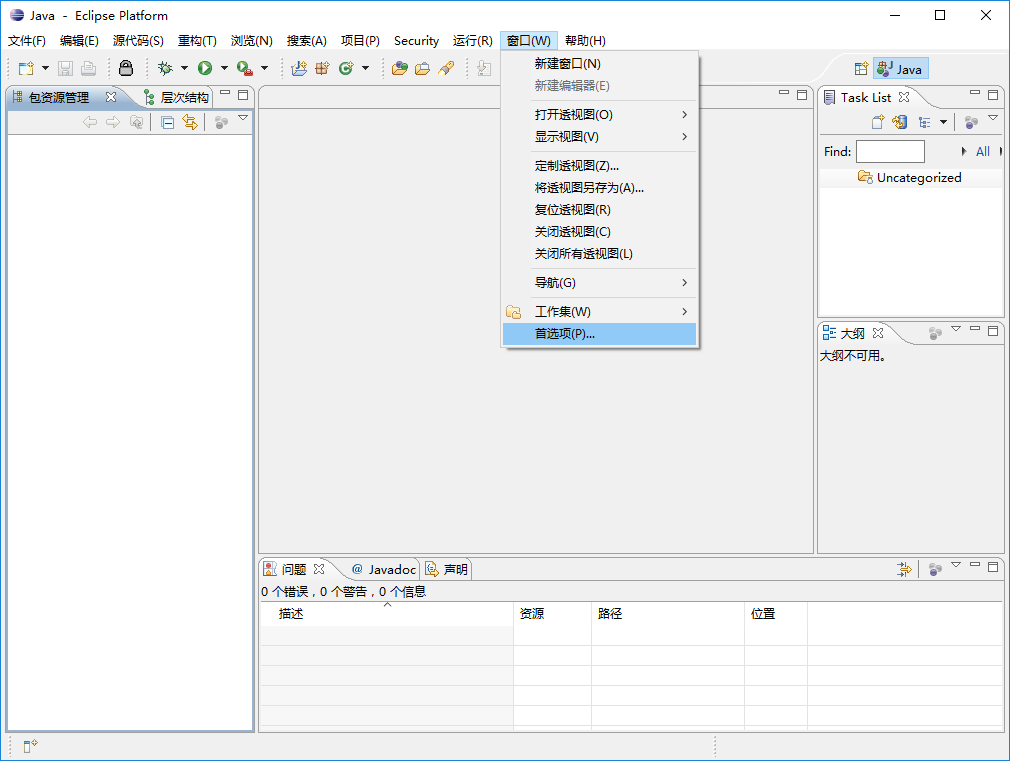Image resolution: width=1010 pixels, height=761 pixels.
Task: Create a new Java project icon
Action: 299,68
